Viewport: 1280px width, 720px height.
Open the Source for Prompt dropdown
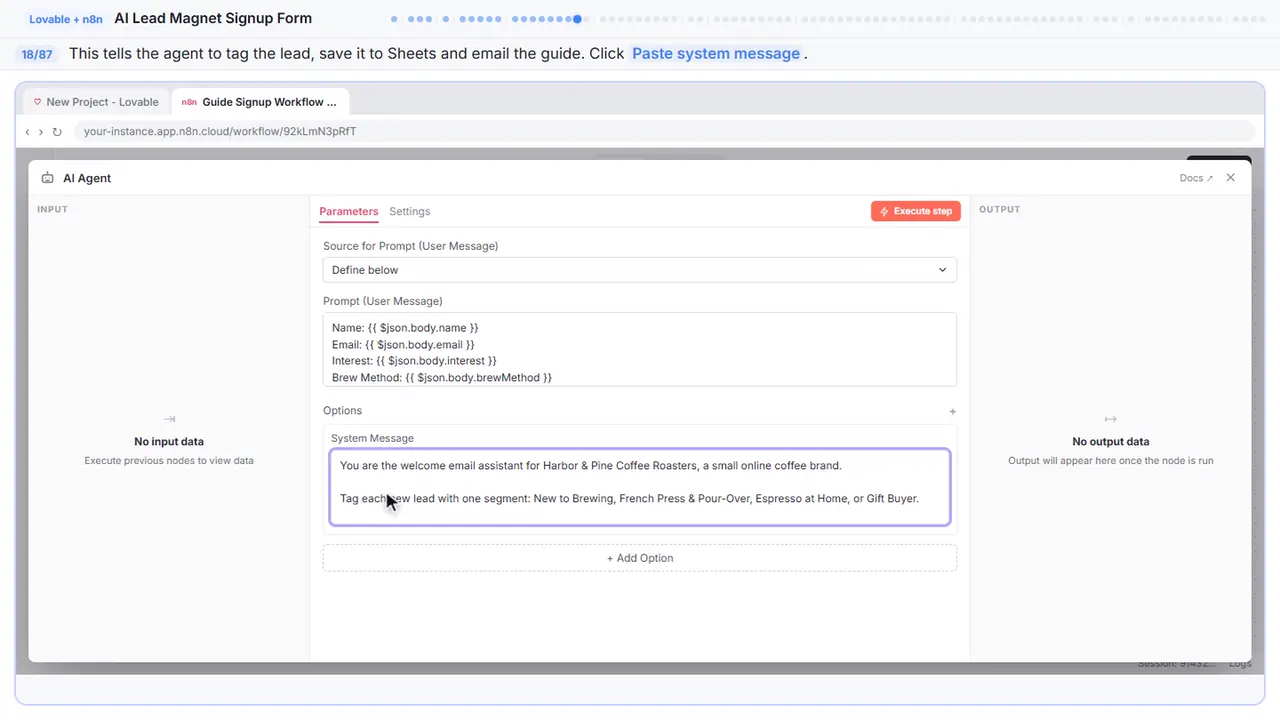click(640, 270)
